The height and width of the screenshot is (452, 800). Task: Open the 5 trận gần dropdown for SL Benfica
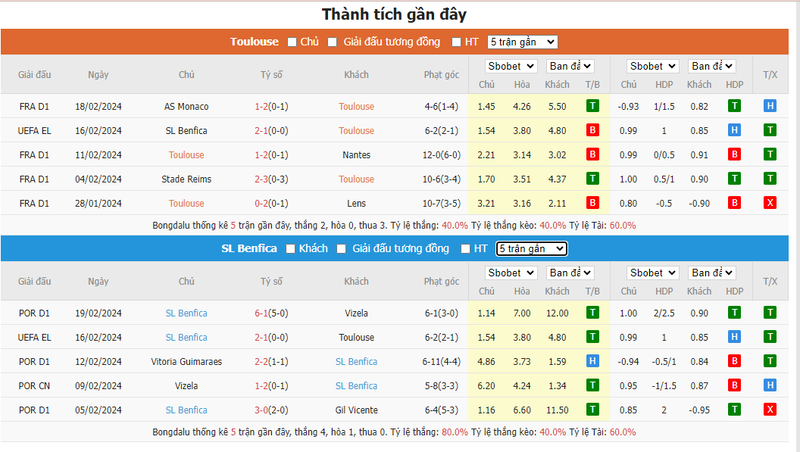click(x=531, y=248)
